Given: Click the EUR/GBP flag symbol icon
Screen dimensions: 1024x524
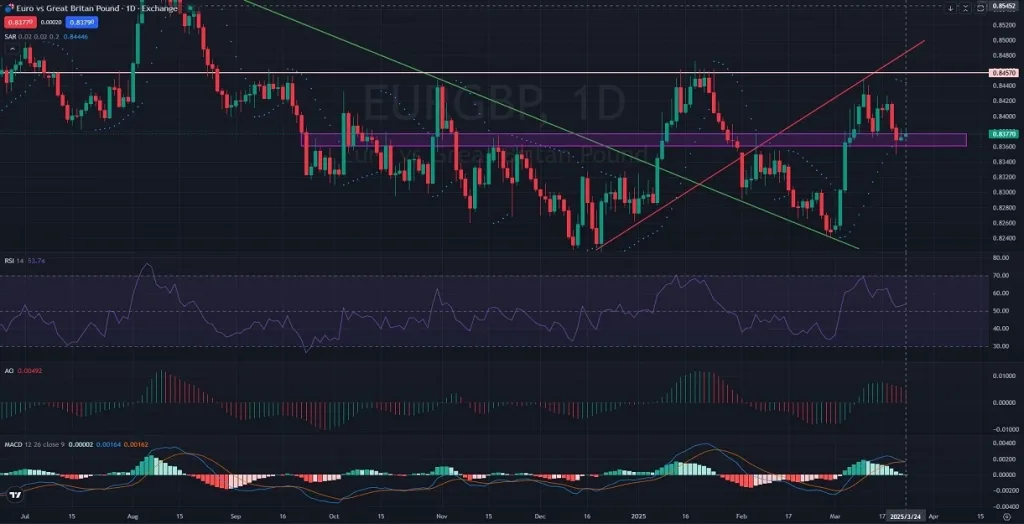Looking at the screenshot, I should click(x=8, y=8).
